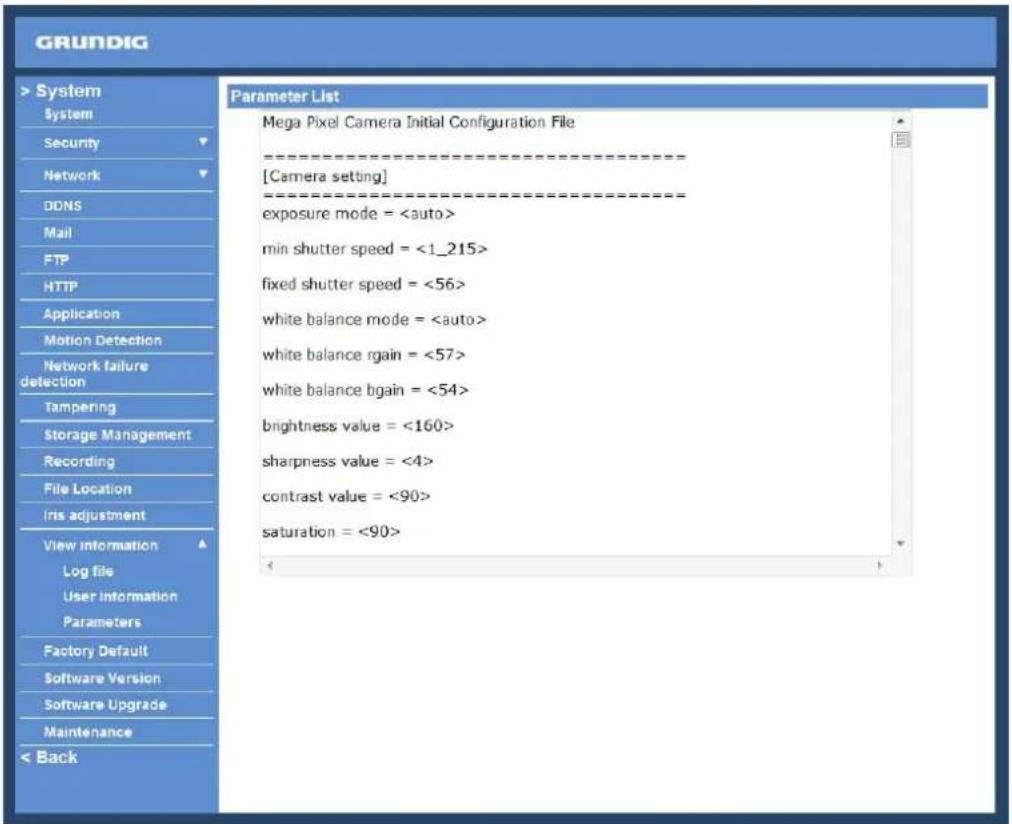
Task: Click 'saturation = <90>' line
Action: point(331,532)
